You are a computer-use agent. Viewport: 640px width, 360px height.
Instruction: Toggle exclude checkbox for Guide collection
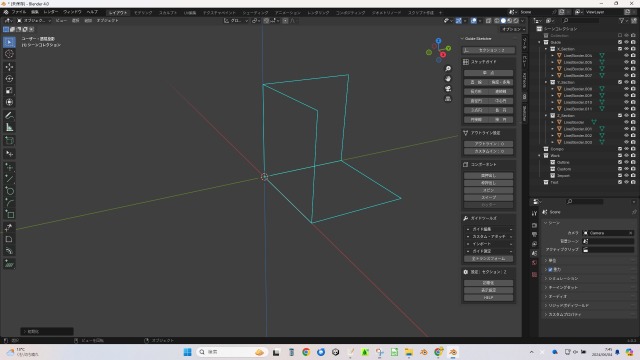click(x=620, y=42)
